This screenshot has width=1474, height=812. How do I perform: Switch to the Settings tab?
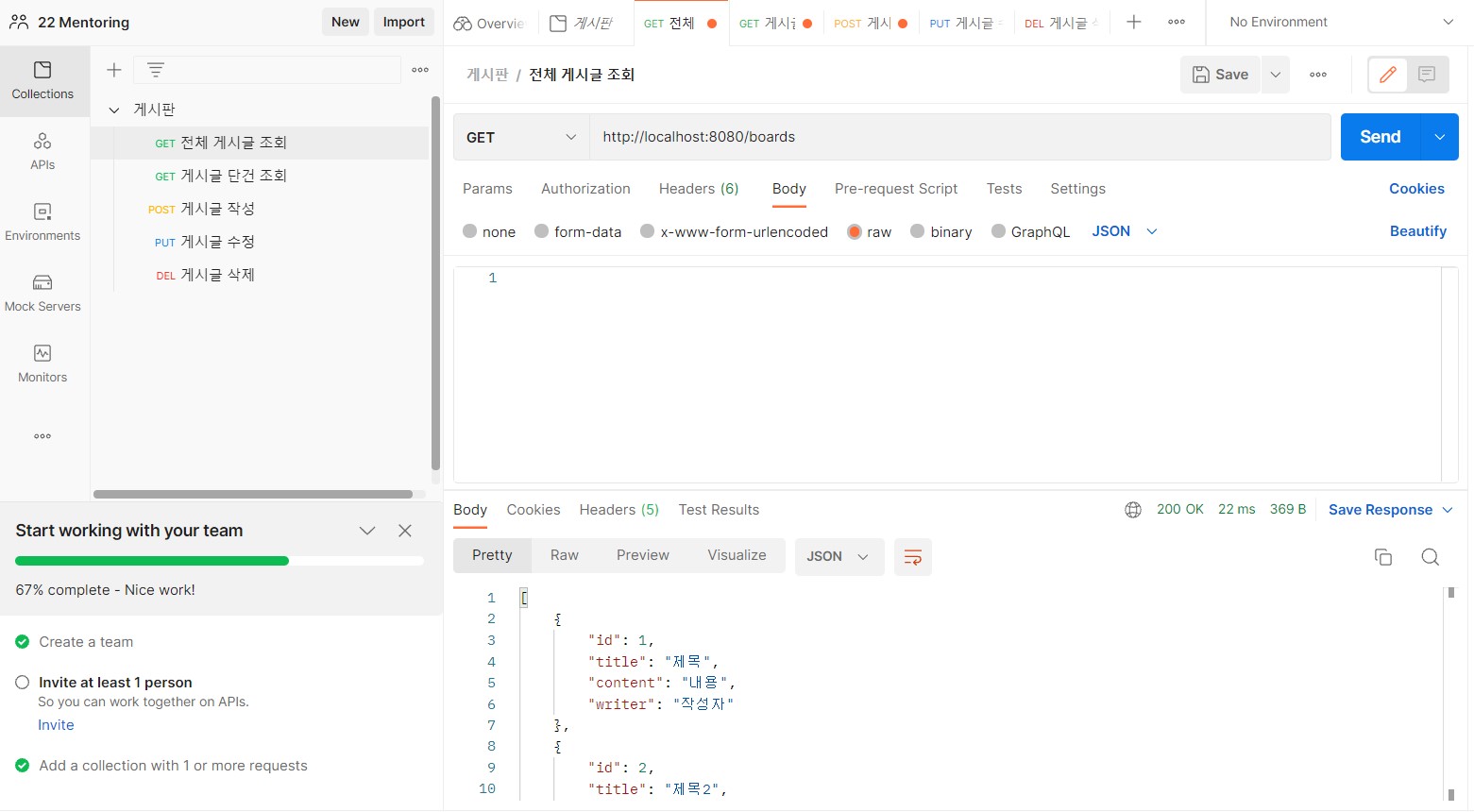tap(1077, 189)
